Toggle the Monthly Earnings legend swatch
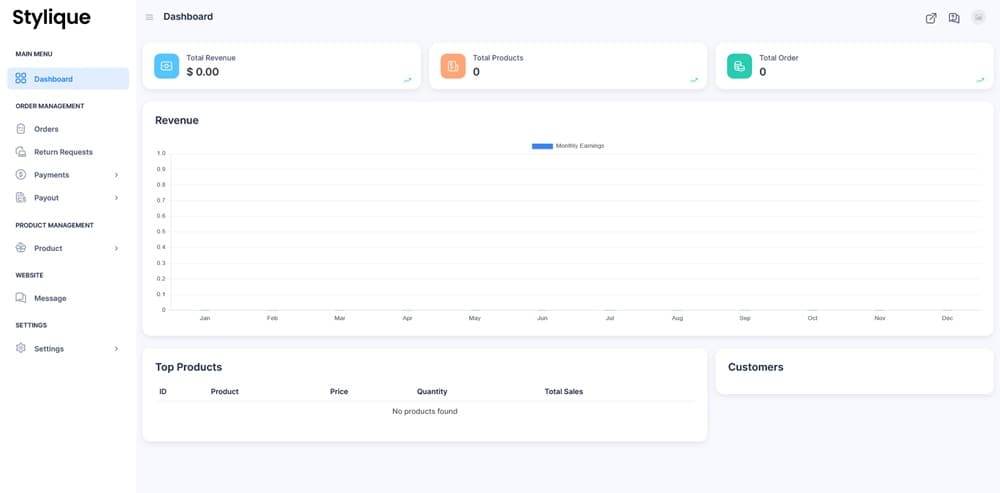 [542, 146]
